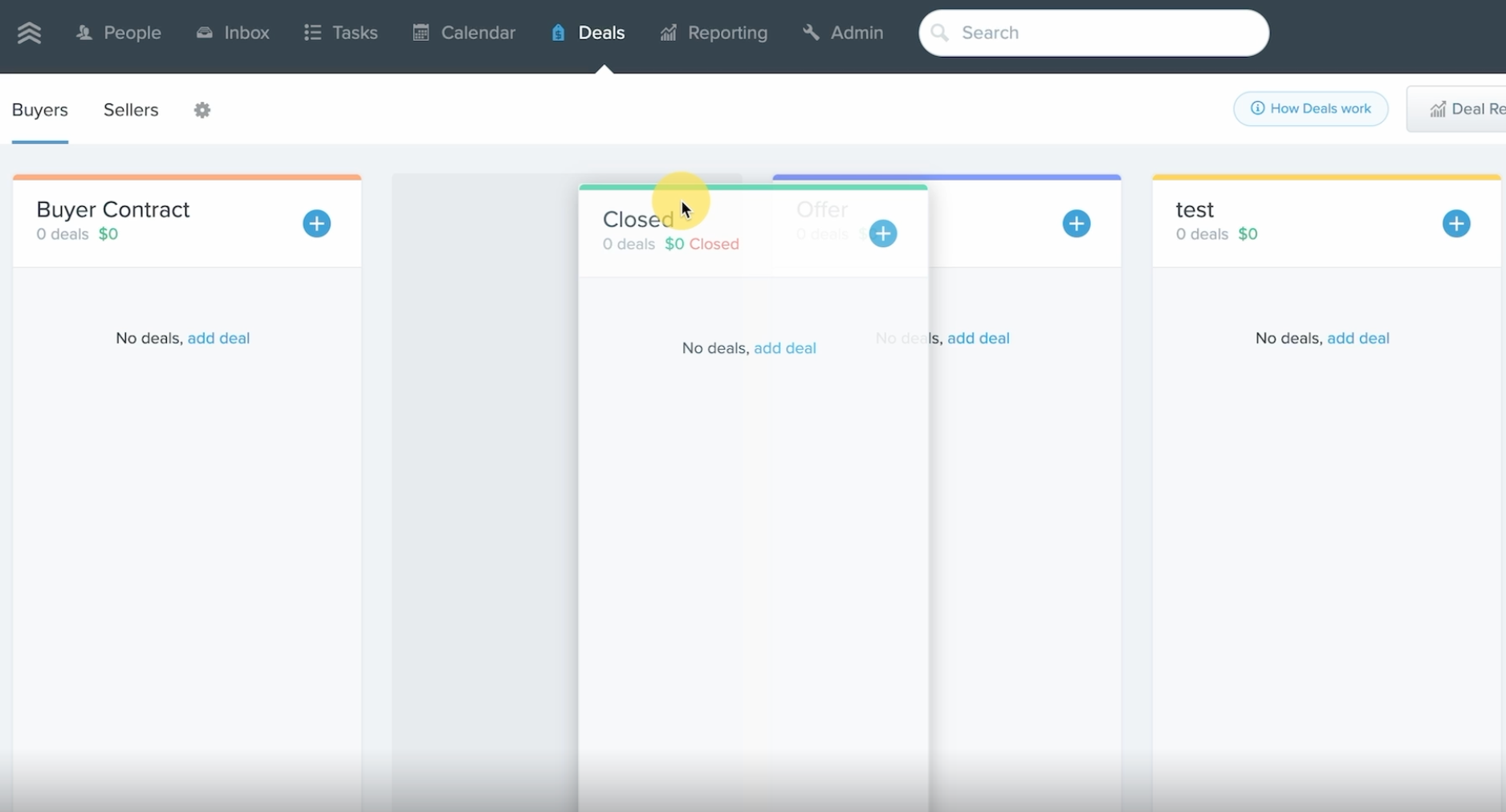
Task: Add a deal to the Closed stage
Action: pos(883,233)
